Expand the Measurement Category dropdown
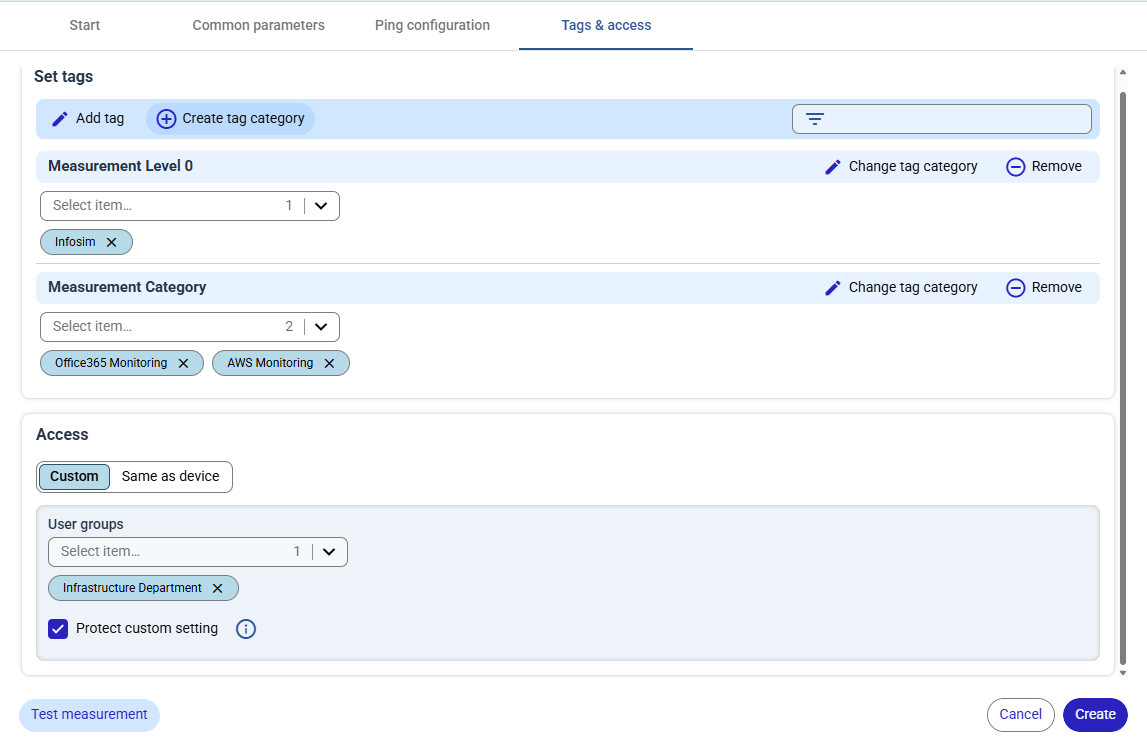 (321, 327)
